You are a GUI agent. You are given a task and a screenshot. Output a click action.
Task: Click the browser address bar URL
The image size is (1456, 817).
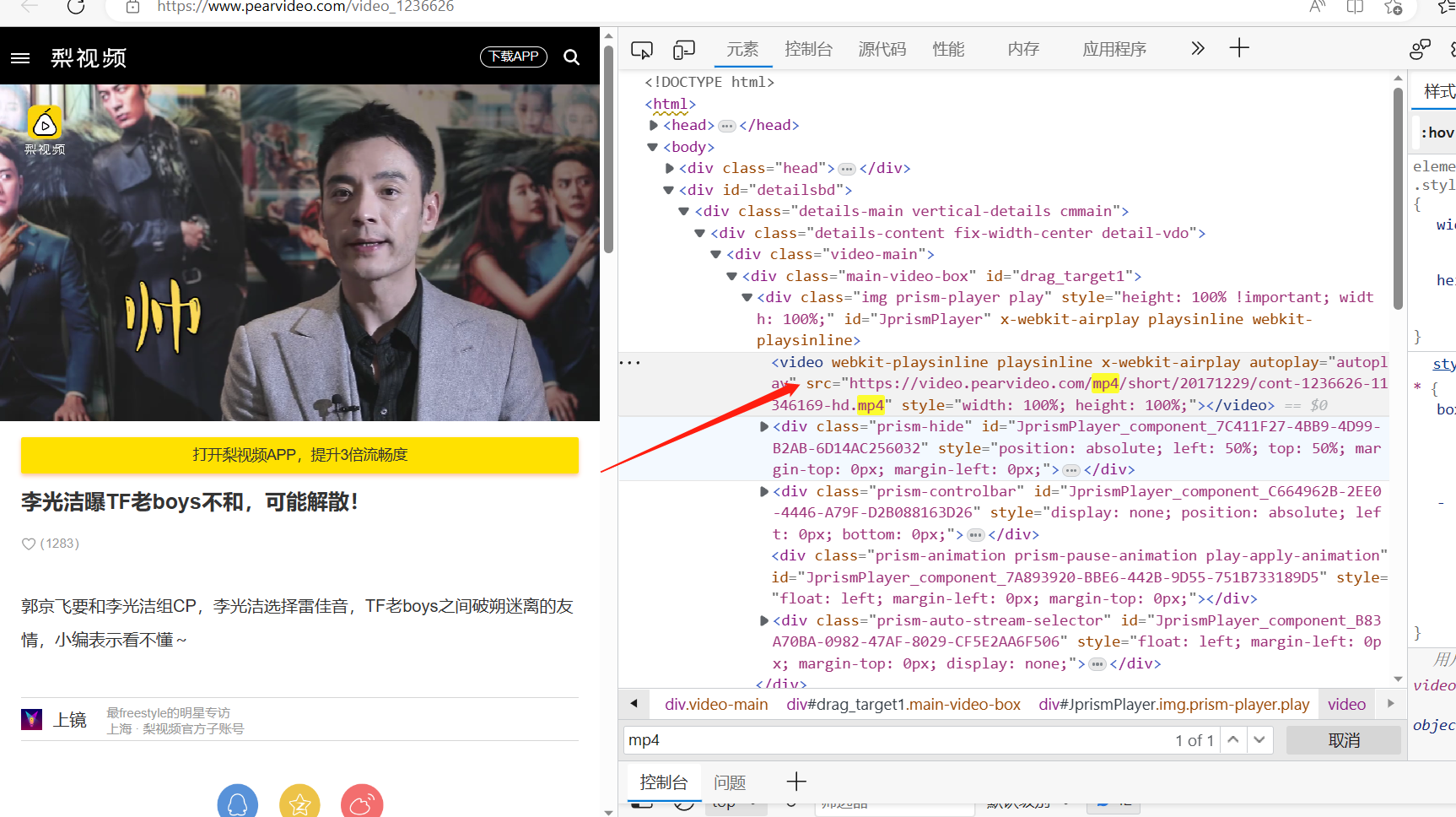click(305, 7)
